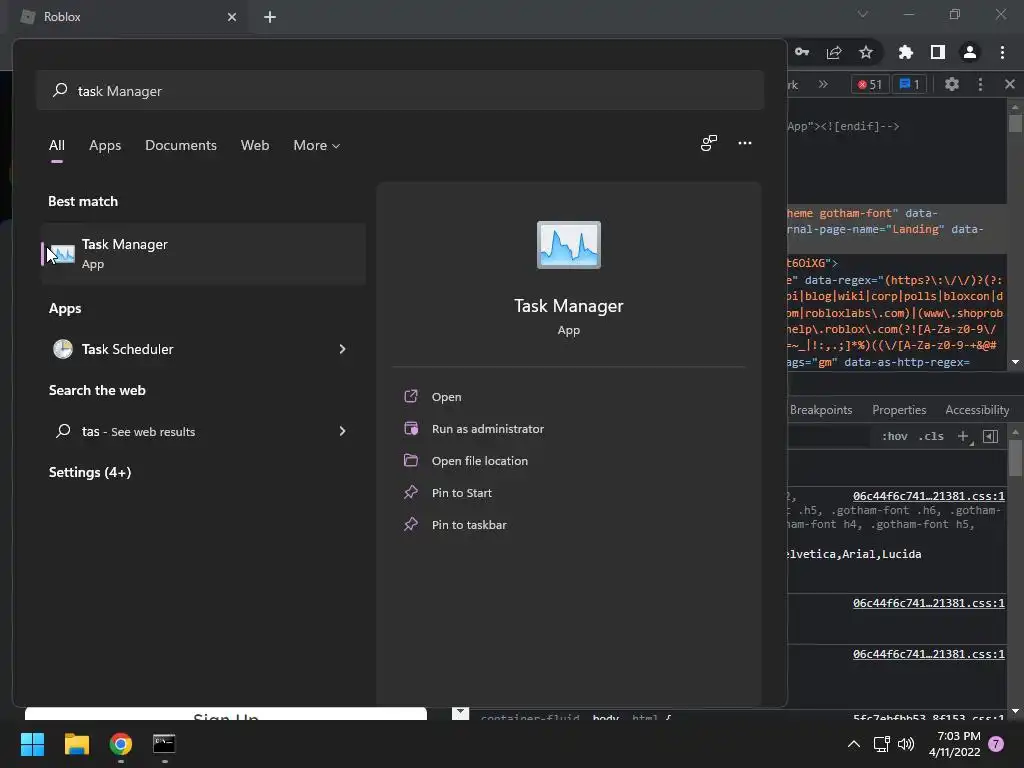Switch to DevTools Accessibility tab

(x=977, y=409)
